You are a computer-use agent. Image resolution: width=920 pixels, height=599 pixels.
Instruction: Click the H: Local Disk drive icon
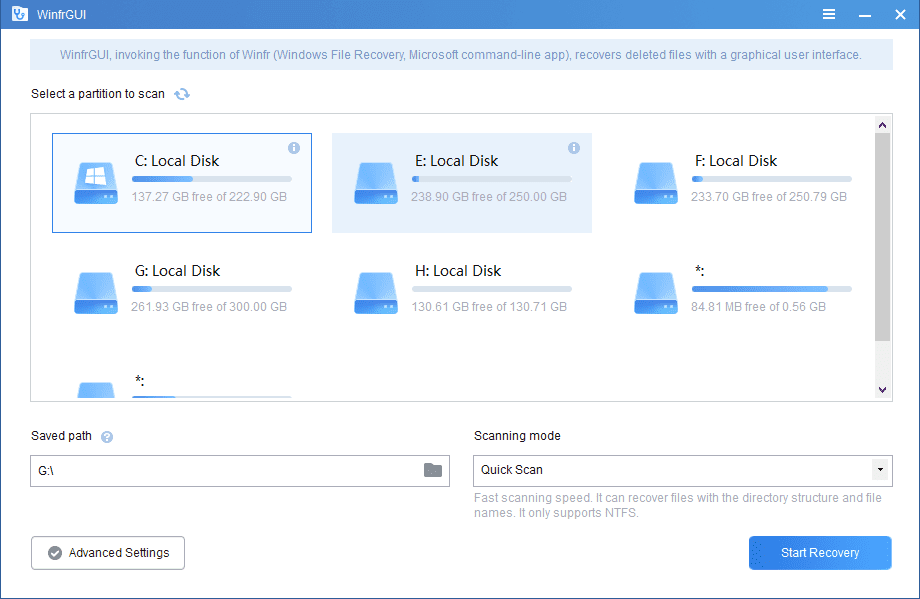376,293
